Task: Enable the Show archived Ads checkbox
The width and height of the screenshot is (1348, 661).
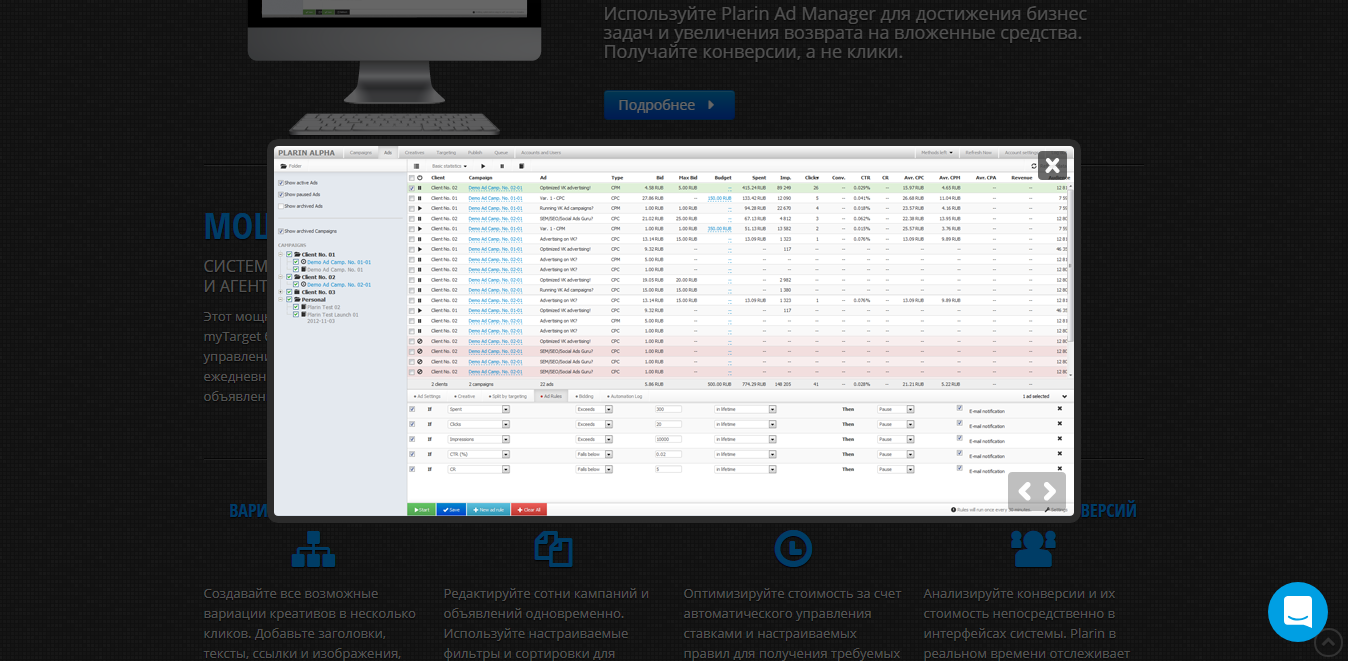Action: coord(280,206)
